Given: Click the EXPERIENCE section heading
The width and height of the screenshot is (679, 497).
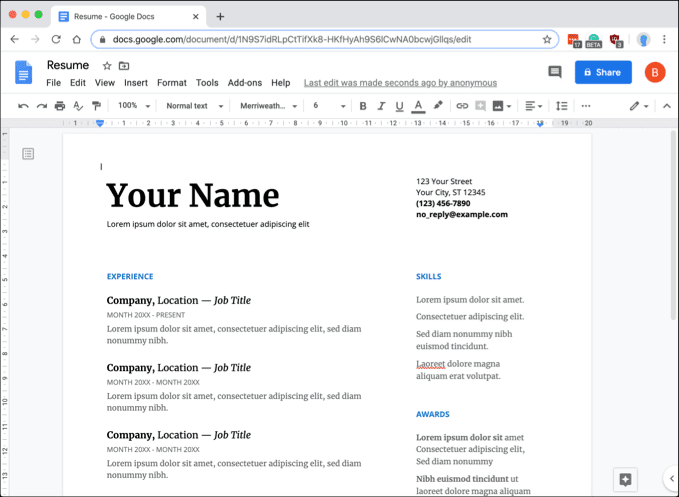Looking at the screenshot, I should point(130,276).
